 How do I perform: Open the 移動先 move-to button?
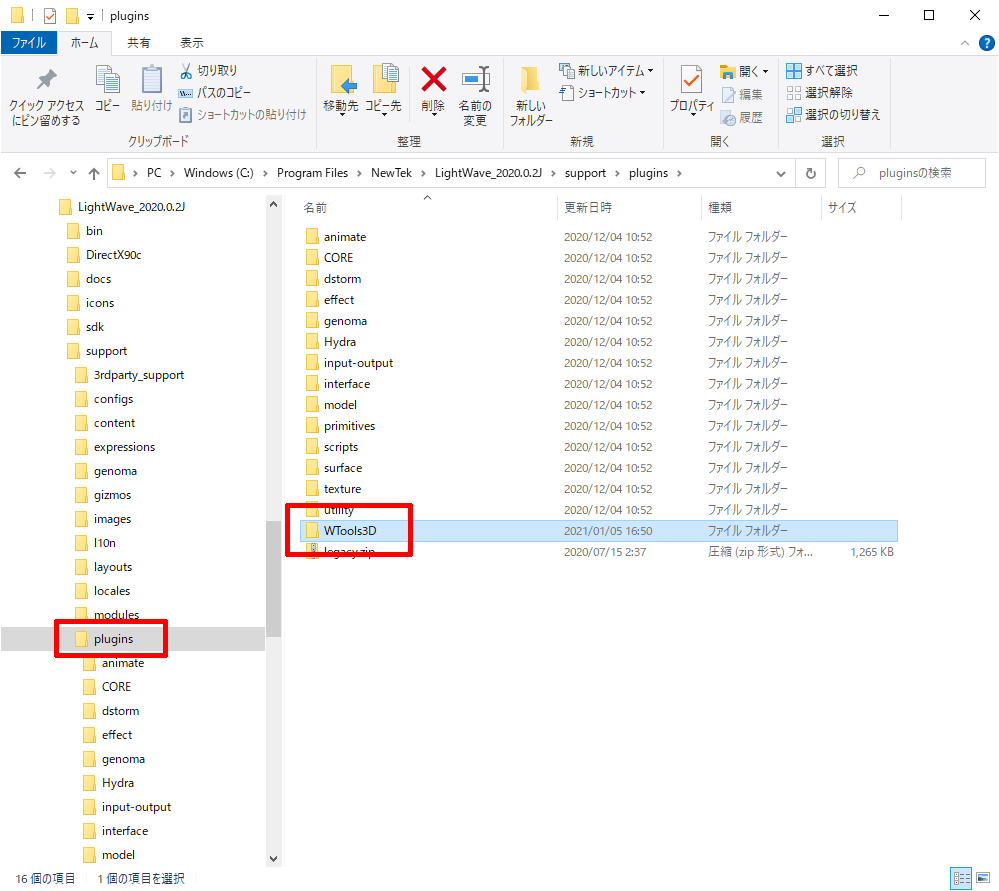pos(341,90)
